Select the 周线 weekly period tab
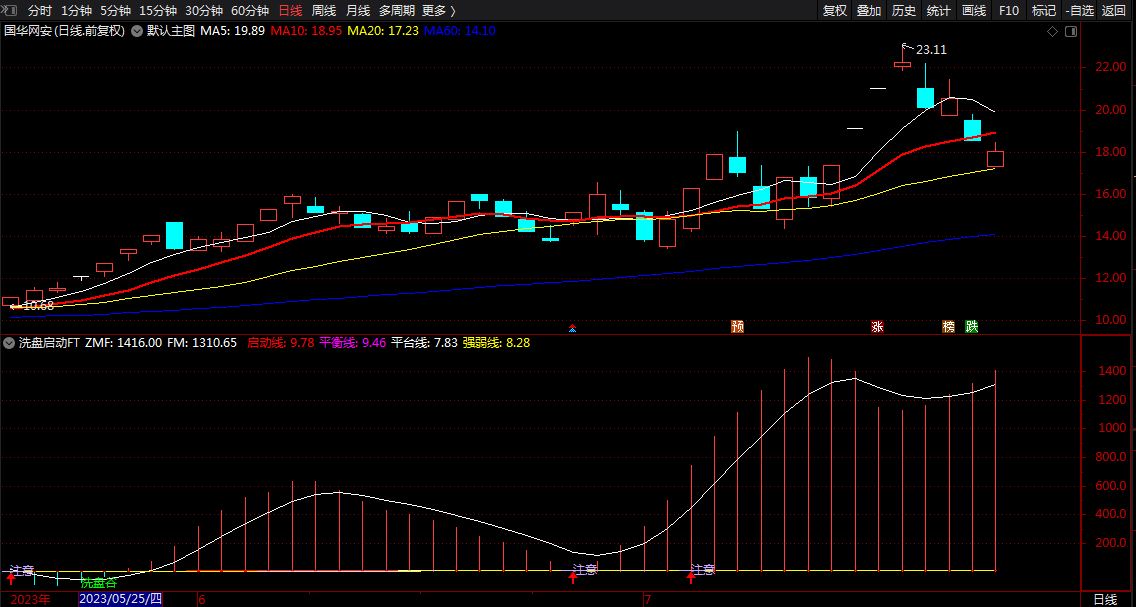 point(324,10)
